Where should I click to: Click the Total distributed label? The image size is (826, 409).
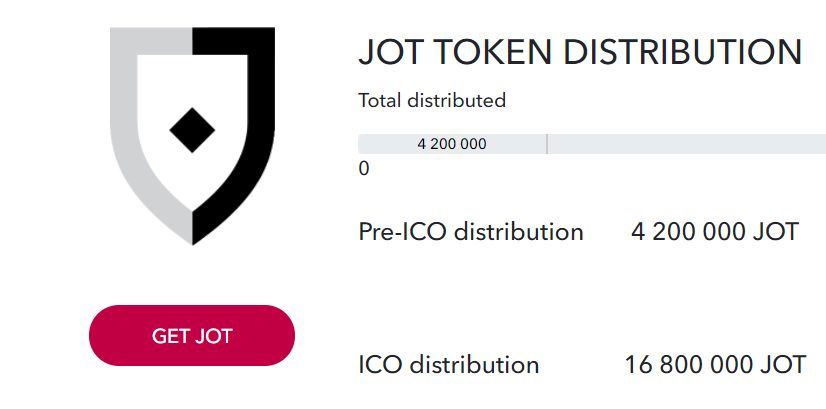click(x=432, y=100)
